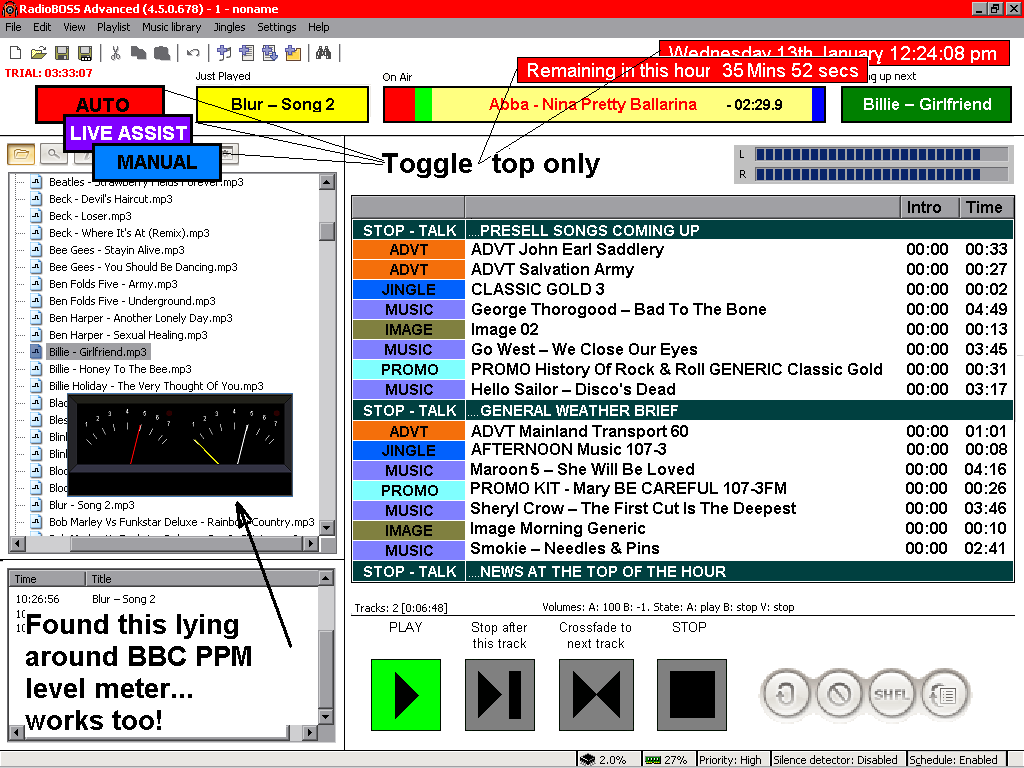Click the Silence detector: Disabled status entry
This screenshot has width=1024, height=768.
point(835,760)
